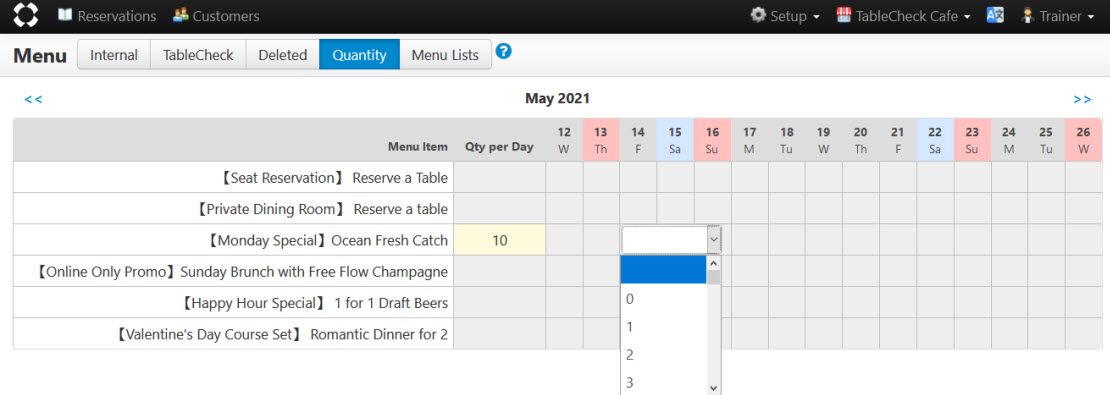The height and width of the screenshot is (395, 1110).
Task: Open the Reservations page
Action: point(107,16)
